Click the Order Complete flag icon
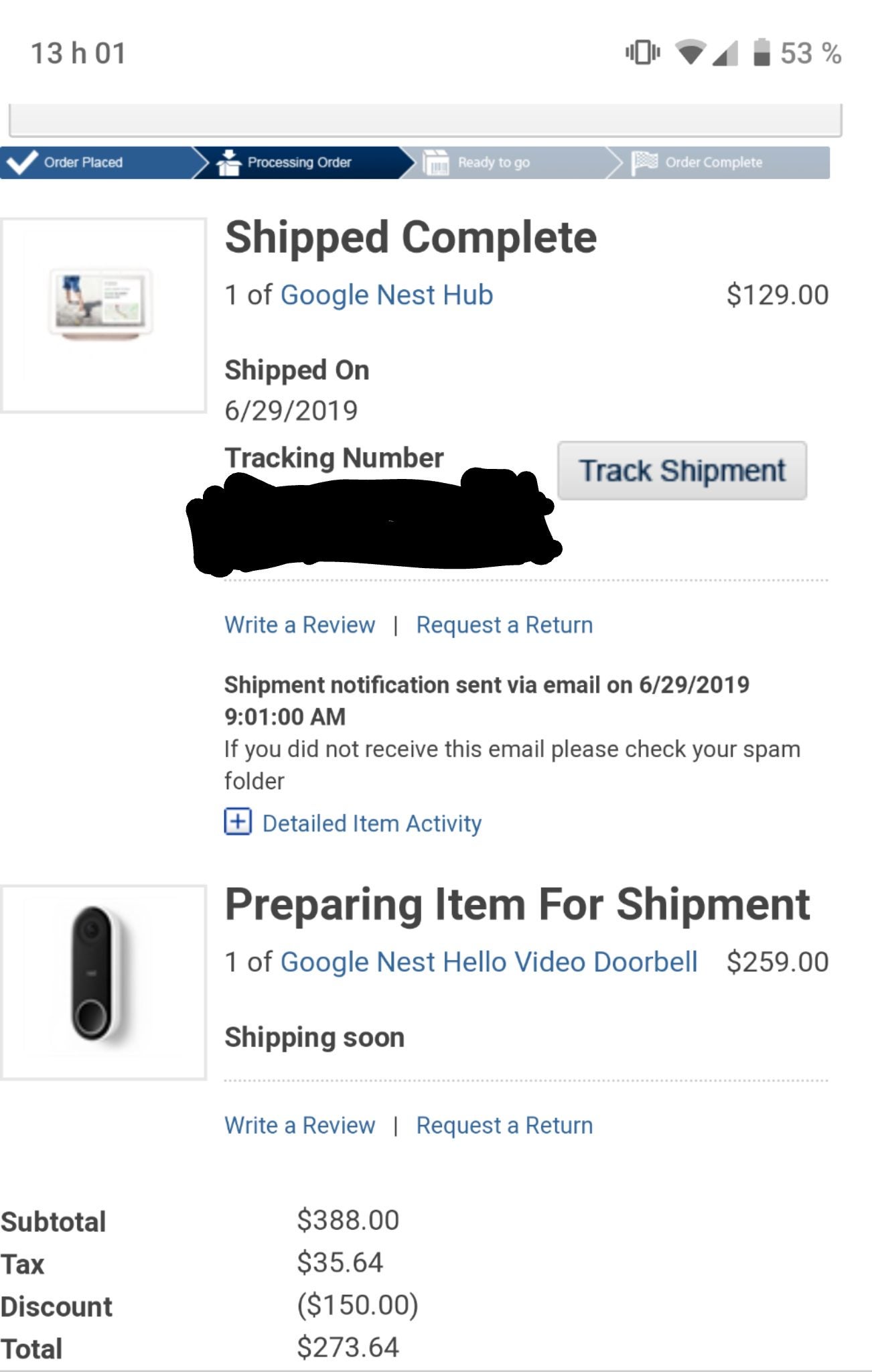This screenshot has width=872, height=1372. point(644,161)
